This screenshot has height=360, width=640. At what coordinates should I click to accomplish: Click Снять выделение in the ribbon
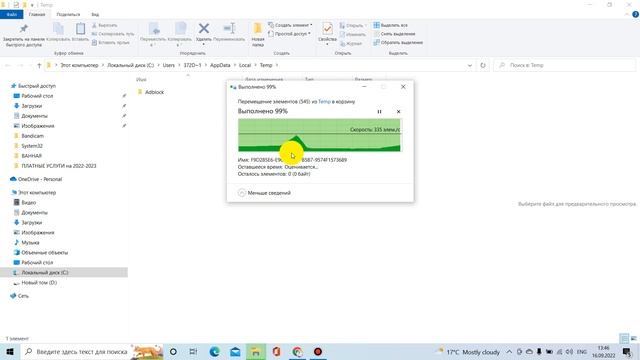[x=394, y=34]
